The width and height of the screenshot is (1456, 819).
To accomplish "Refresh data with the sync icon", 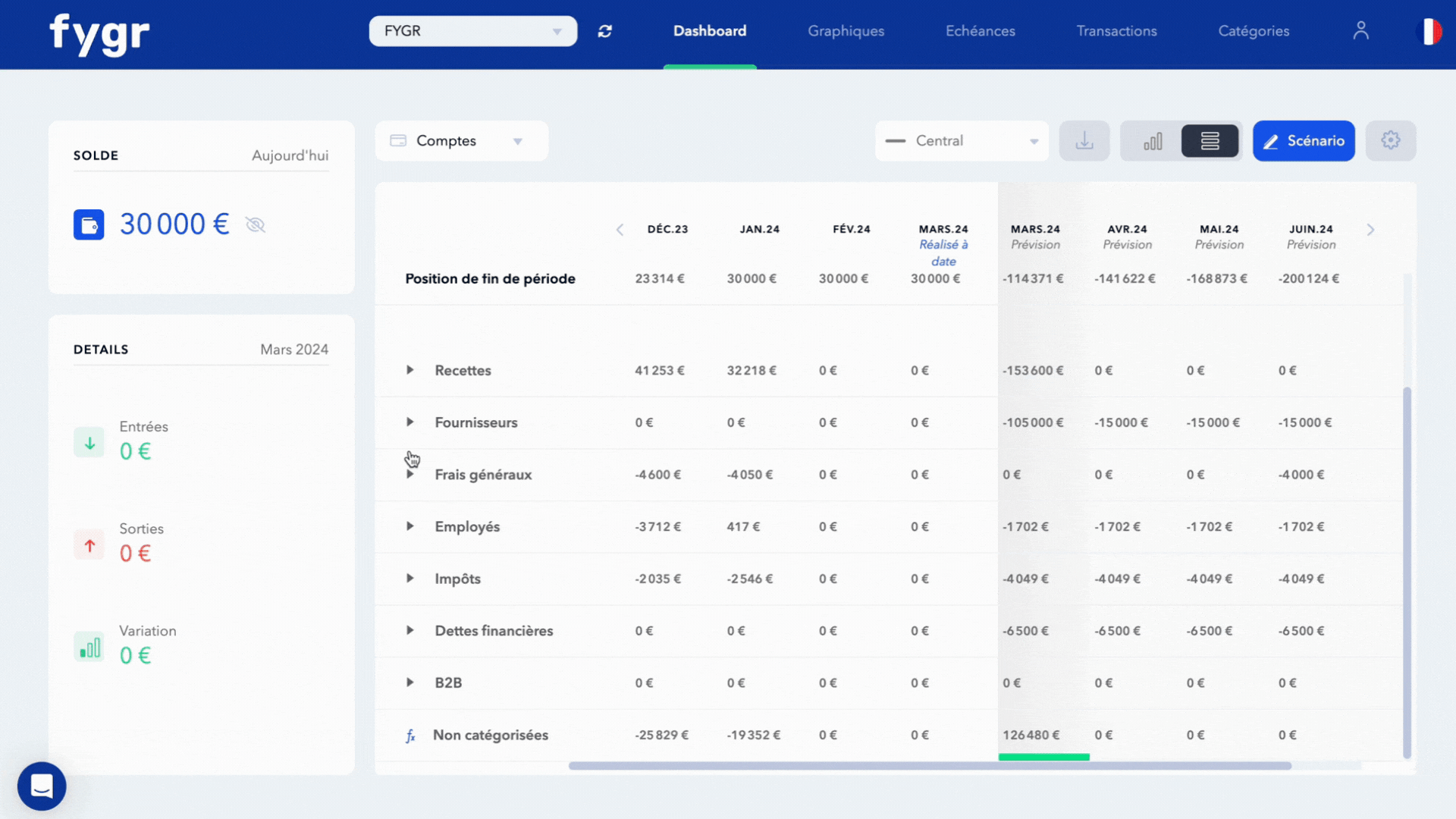I will pyautogui.click(x=604, y=31).
